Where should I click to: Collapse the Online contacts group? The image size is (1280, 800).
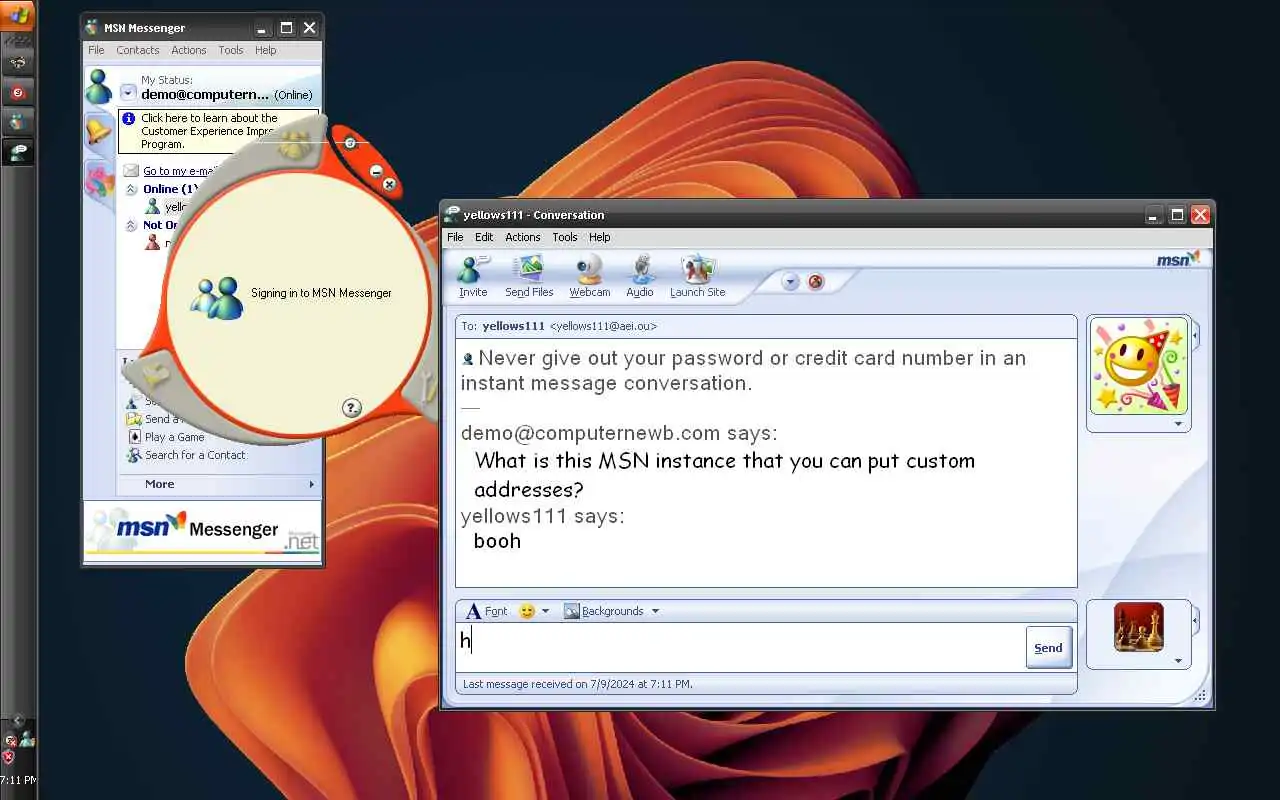pos(131,189)
